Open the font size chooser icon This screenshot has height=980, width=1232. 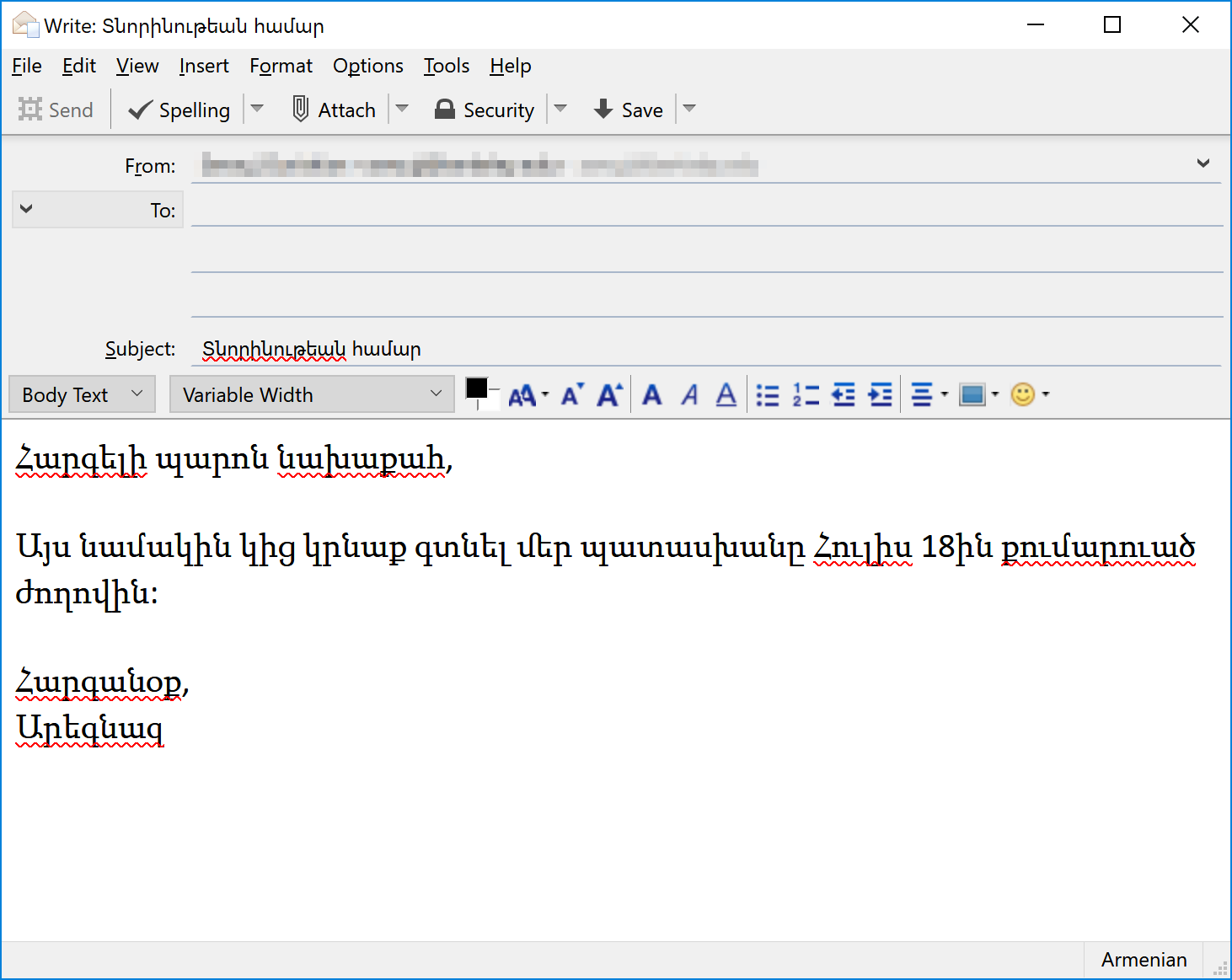(x=528, y=394)
